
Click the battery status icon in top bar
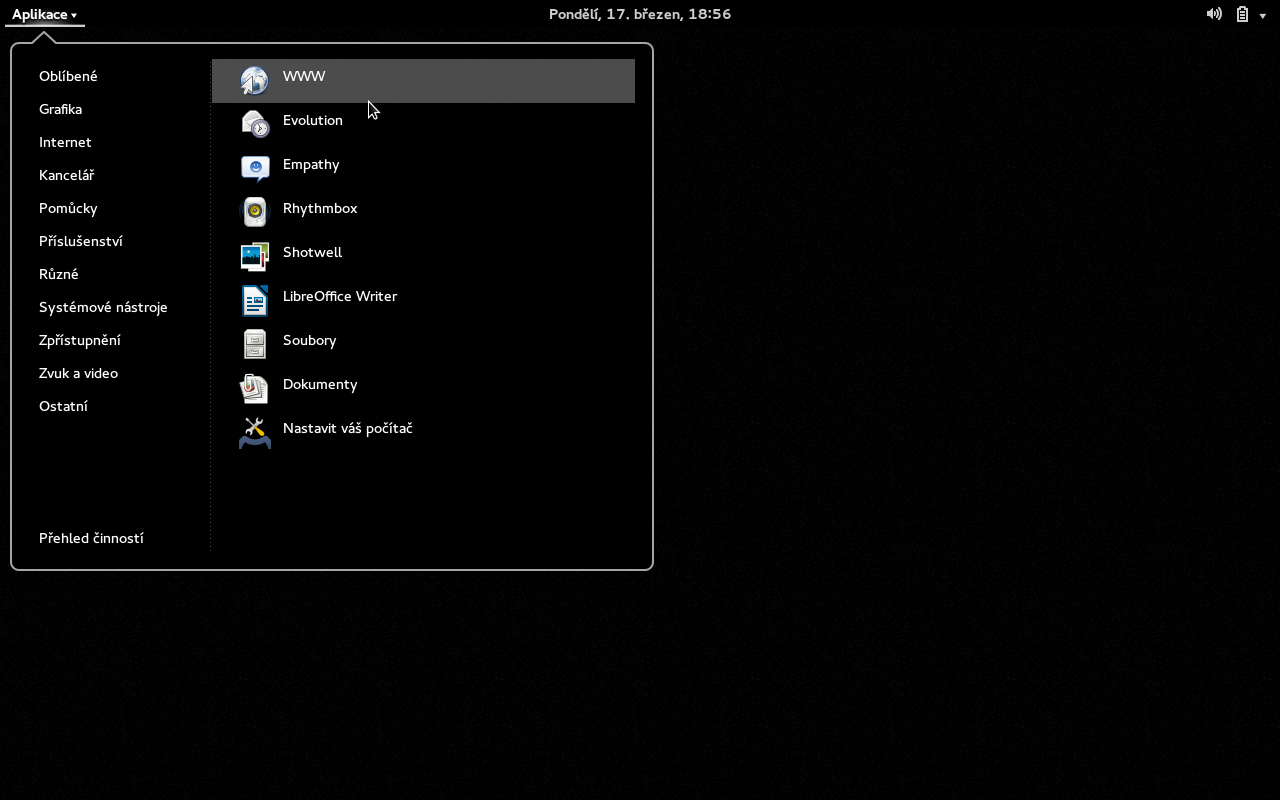pyautogui.click(x=1242, y=14)
